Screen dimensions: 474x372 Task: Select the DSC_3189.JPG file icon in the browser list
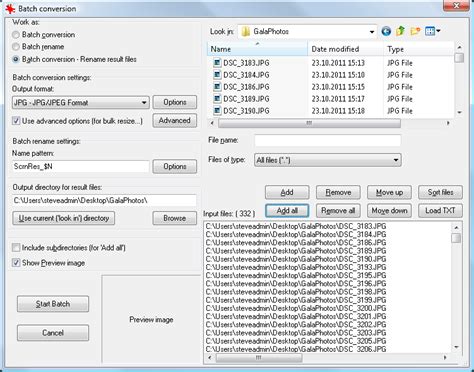tap(217, 99)
